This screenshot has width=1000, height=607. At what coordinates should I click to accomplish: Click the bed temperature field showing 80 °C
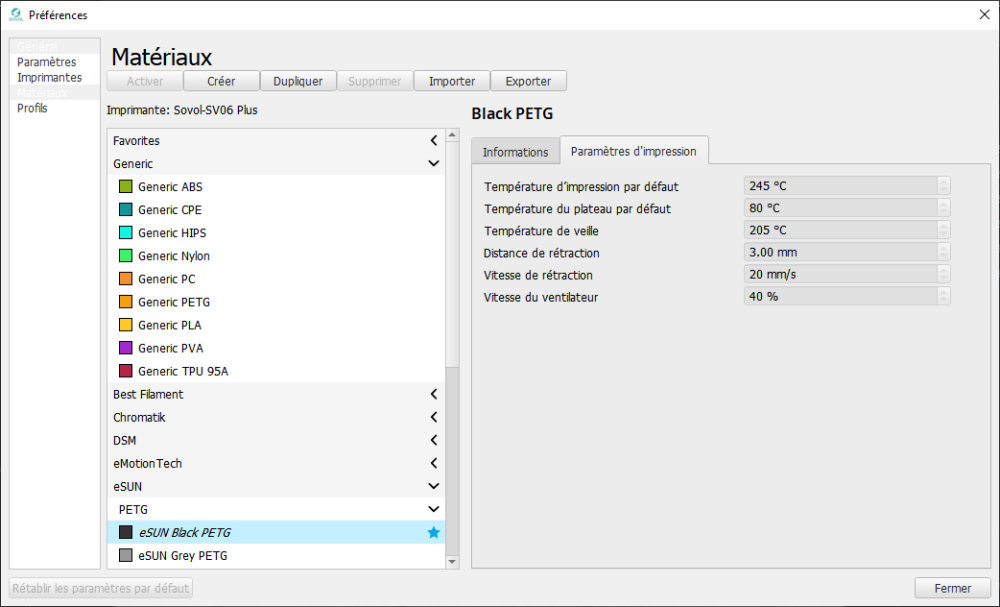[847, 208]
